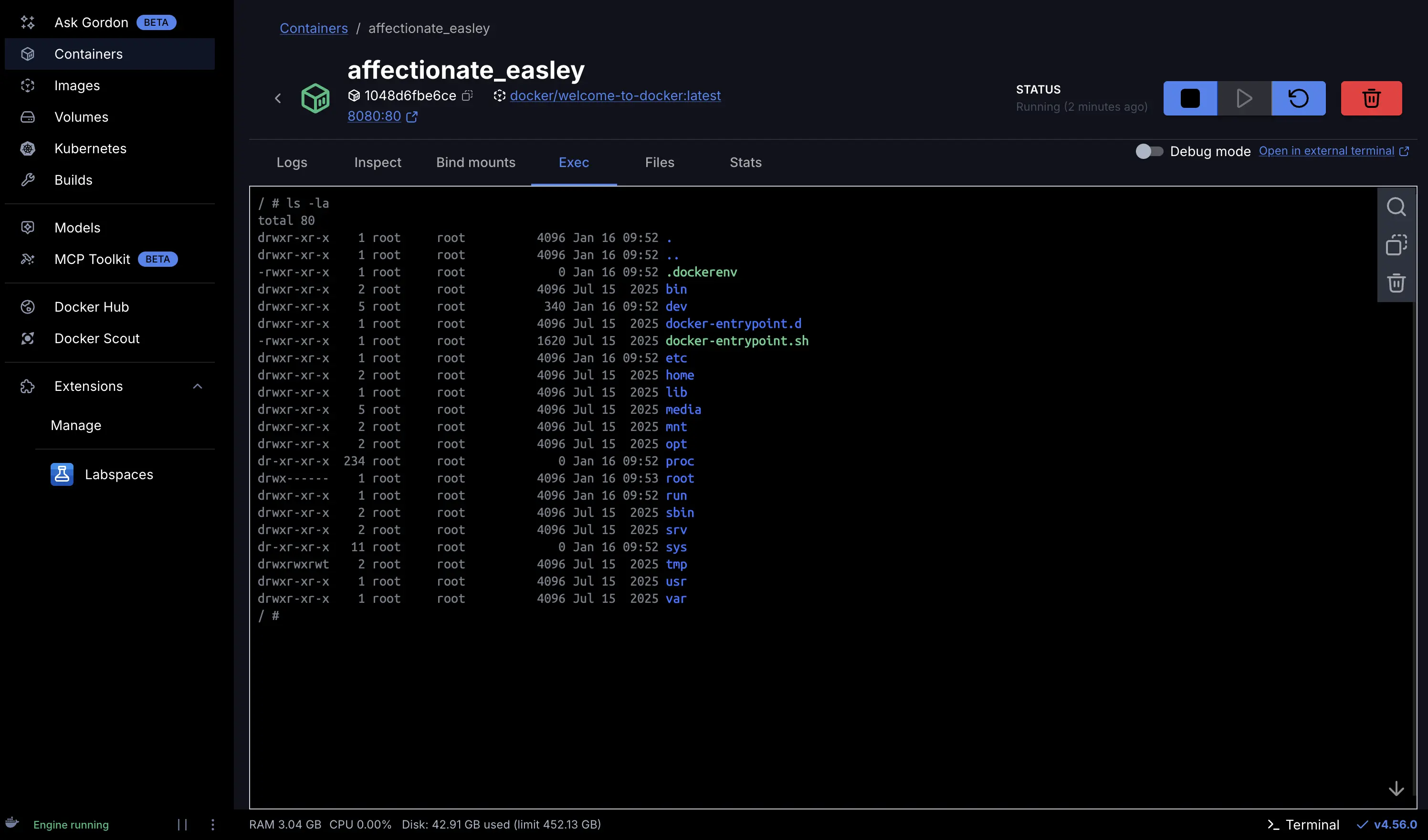Open the Kubernetes section
The width and height of the screenshot is (1428, 840).
91,148
